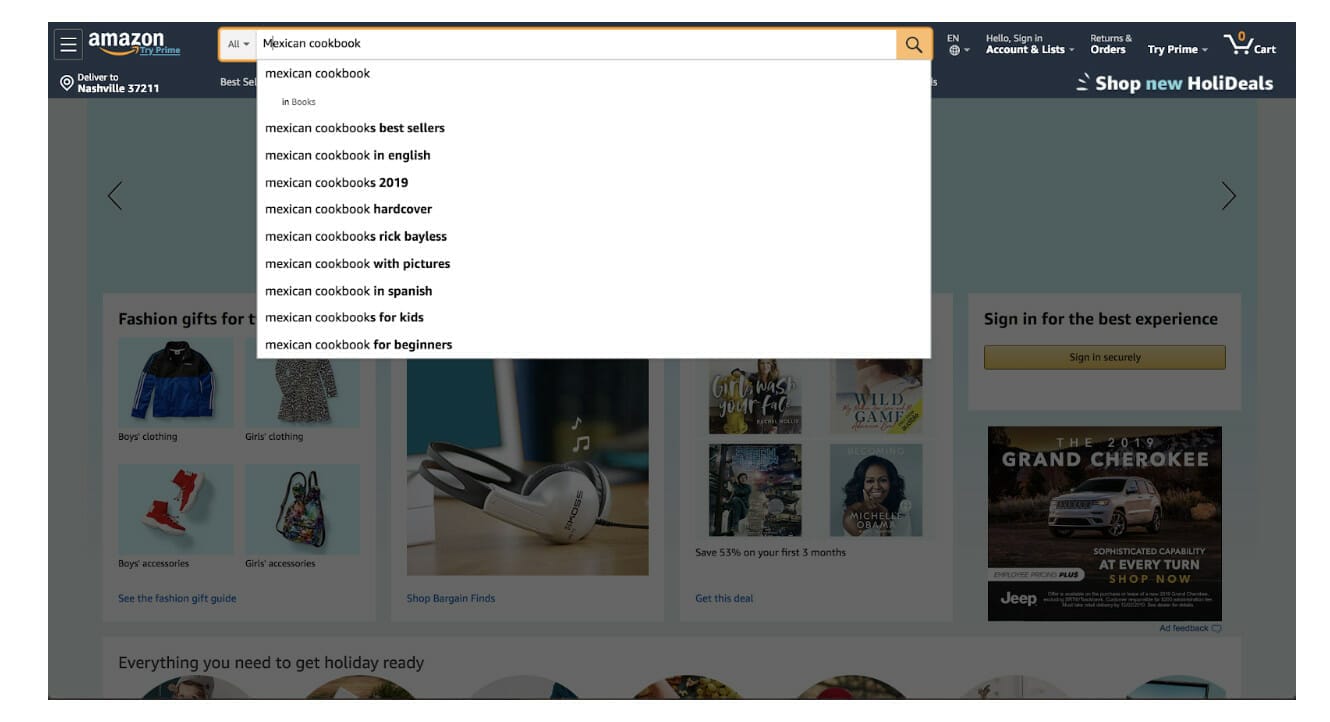Open the shopping cart
1330x722 pixels.
click(1250, 44)
